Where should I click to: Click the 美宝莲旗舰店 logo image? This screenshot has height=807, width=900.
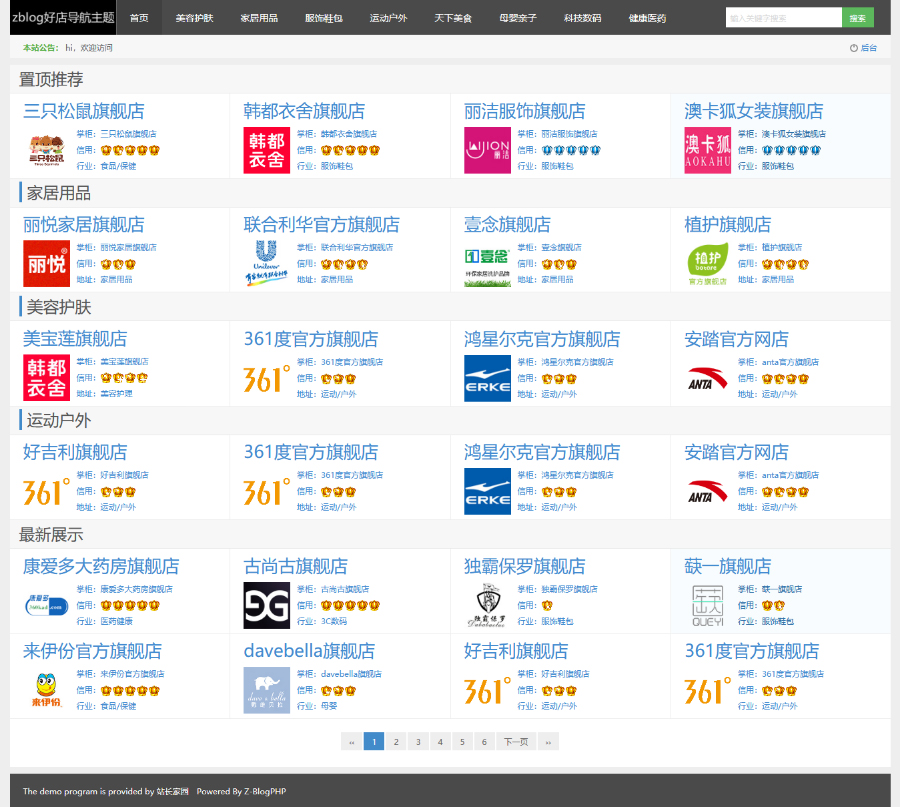pyautogui.click(x=46, y=377)
